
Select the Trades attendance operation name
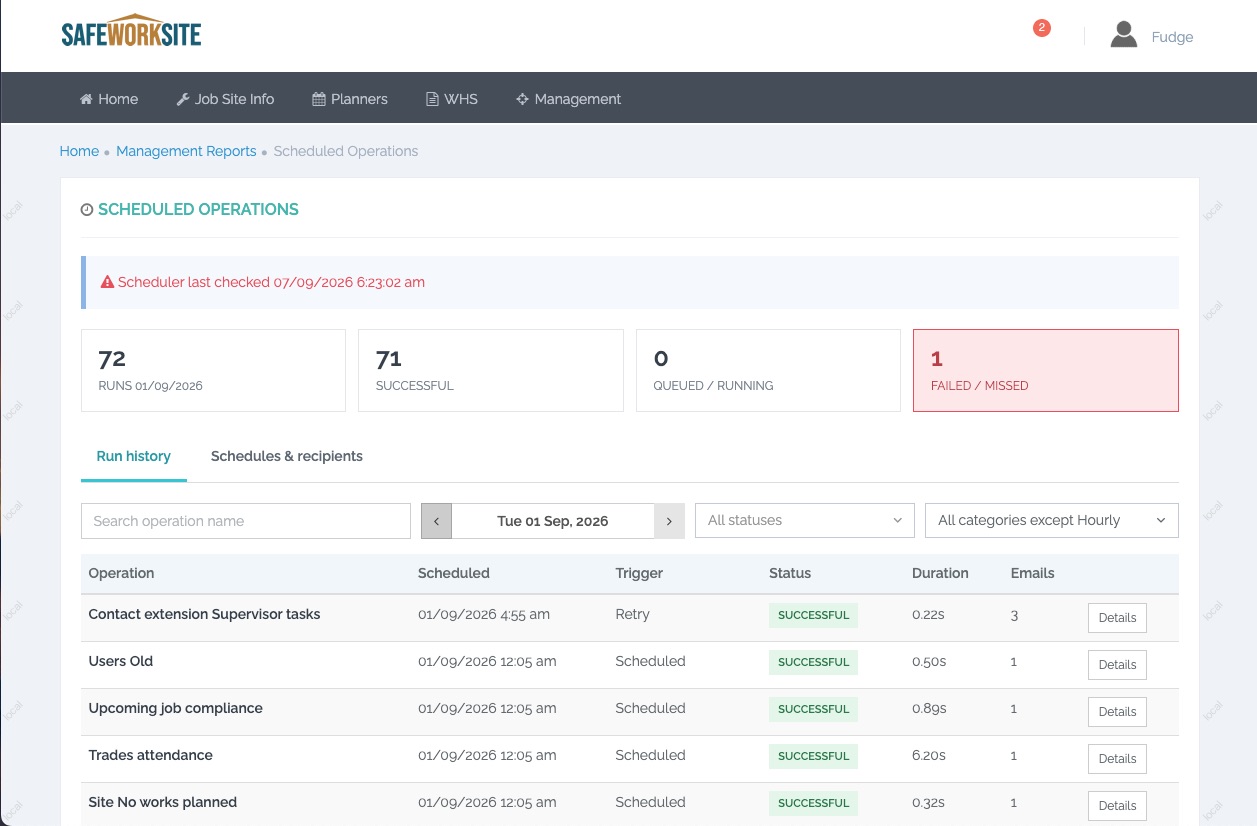[151, 755]
